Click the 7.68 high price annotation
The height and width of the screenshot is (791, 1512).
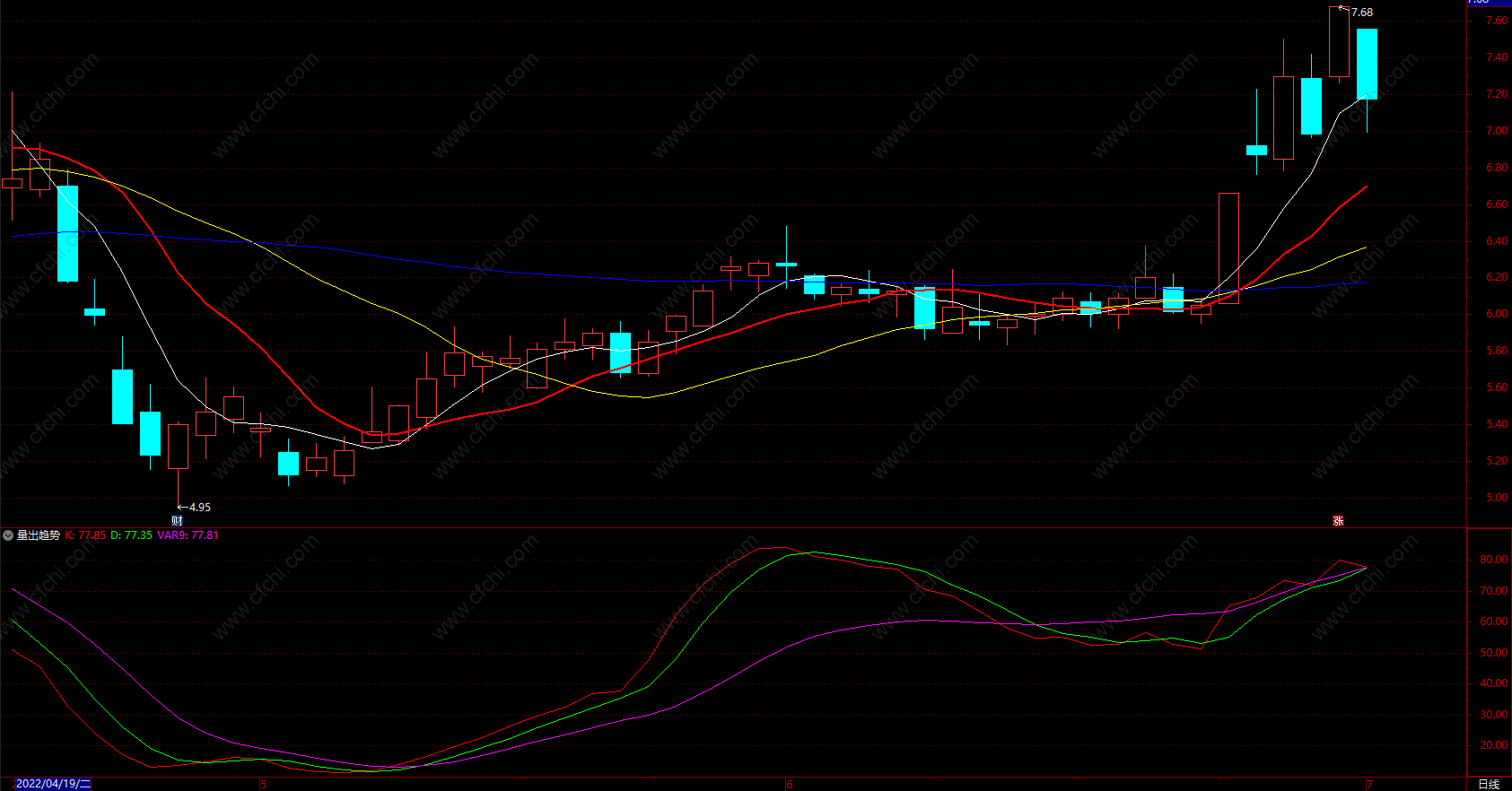1362,13
